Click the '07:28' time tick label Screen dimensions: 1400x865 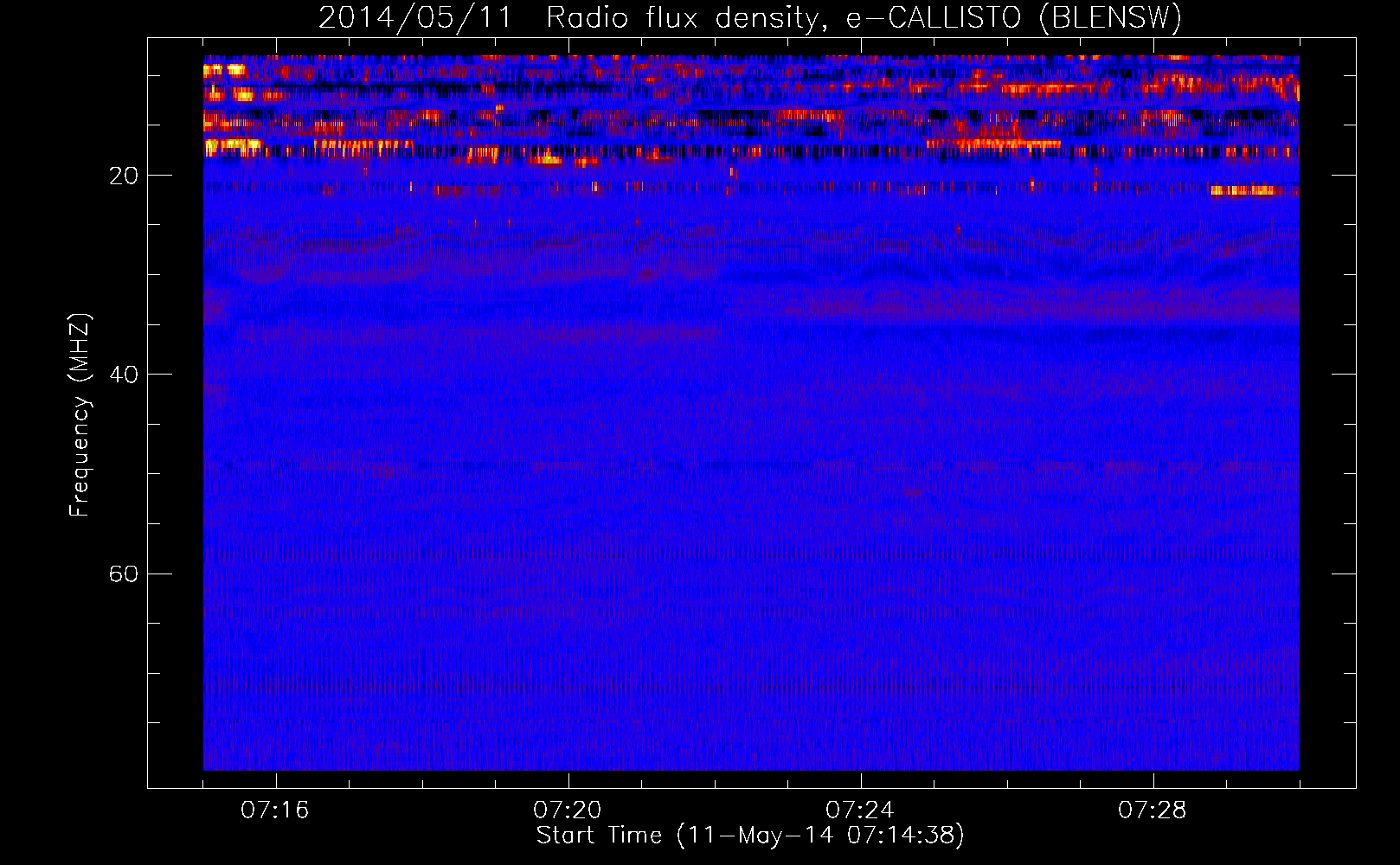pos(1153,810)
